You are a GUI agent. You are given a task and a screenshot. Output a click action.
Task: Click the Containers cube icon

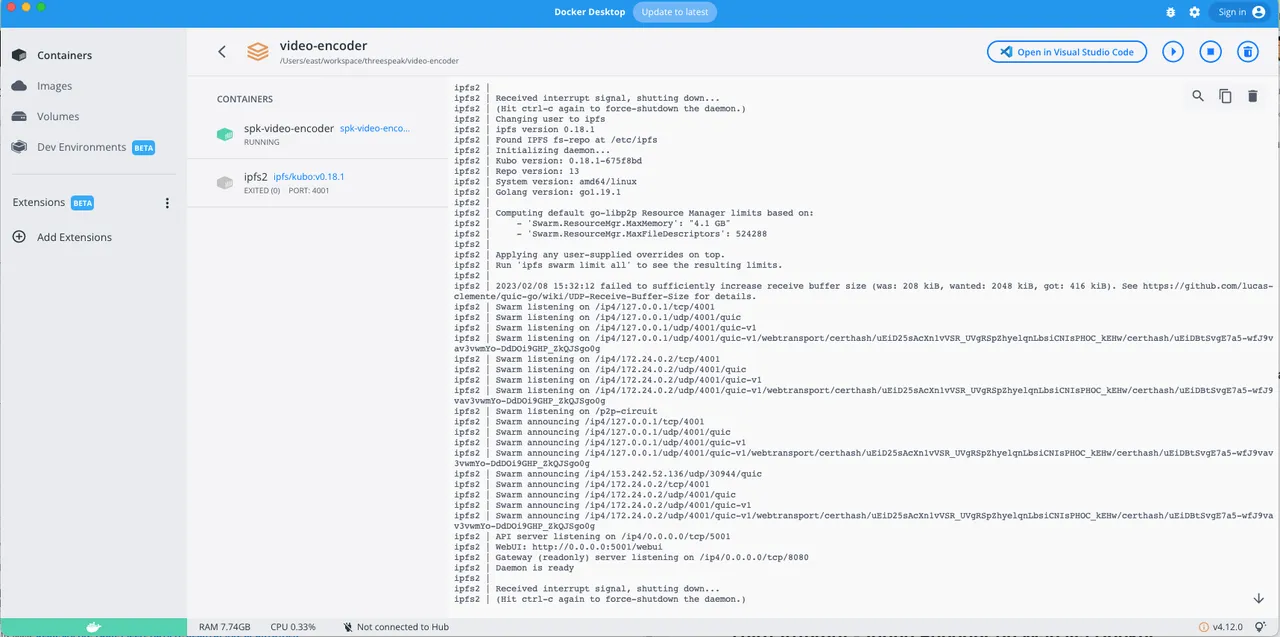coord(19,55)
